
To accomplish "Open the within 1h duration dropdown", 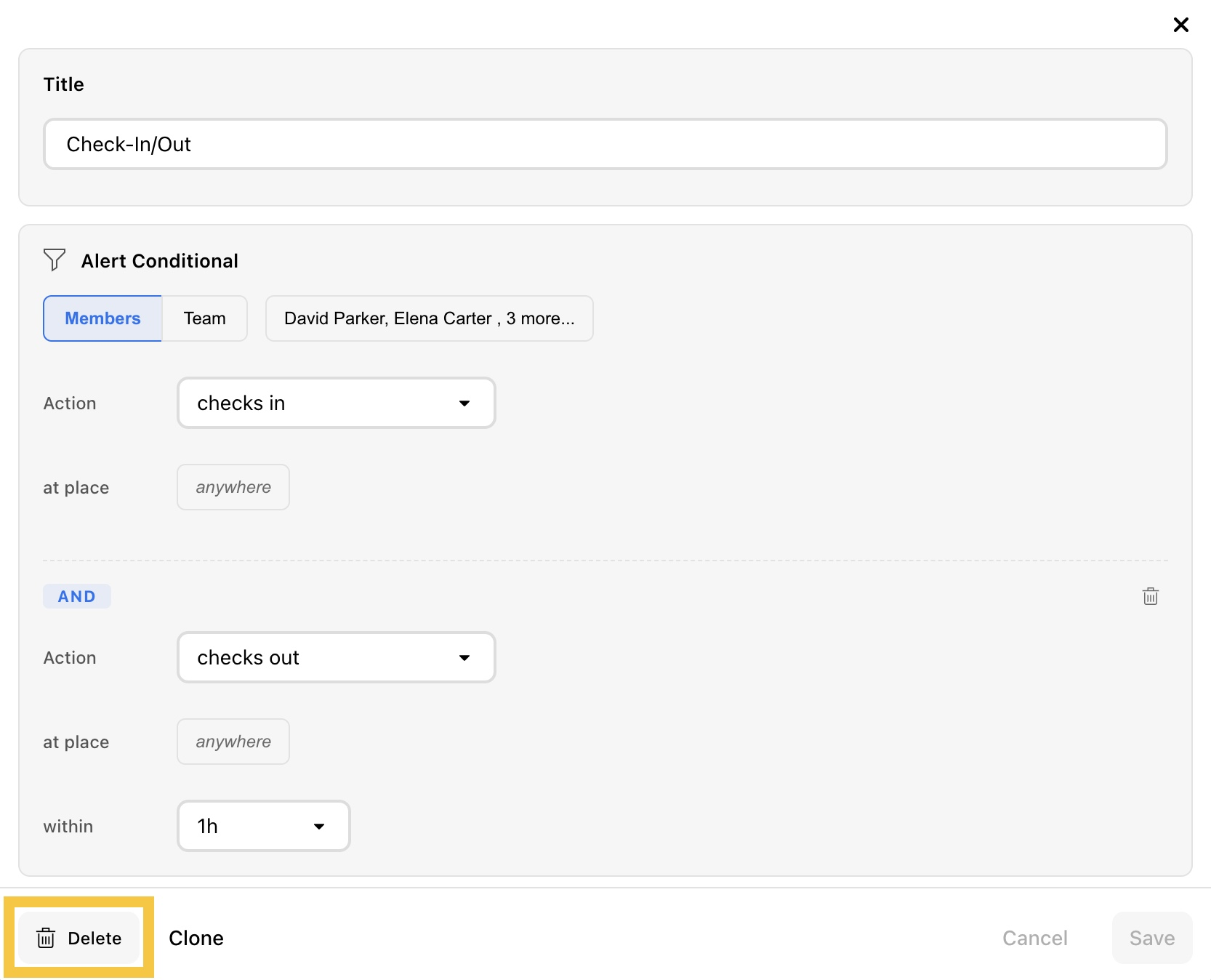I will point(264,826).
